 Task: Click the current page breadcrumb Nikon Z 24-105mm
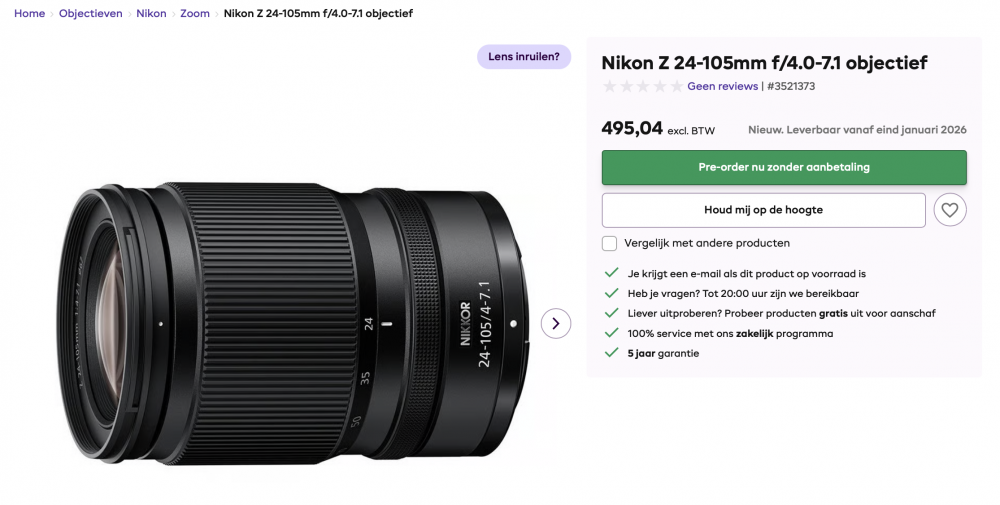pos(318,13)
